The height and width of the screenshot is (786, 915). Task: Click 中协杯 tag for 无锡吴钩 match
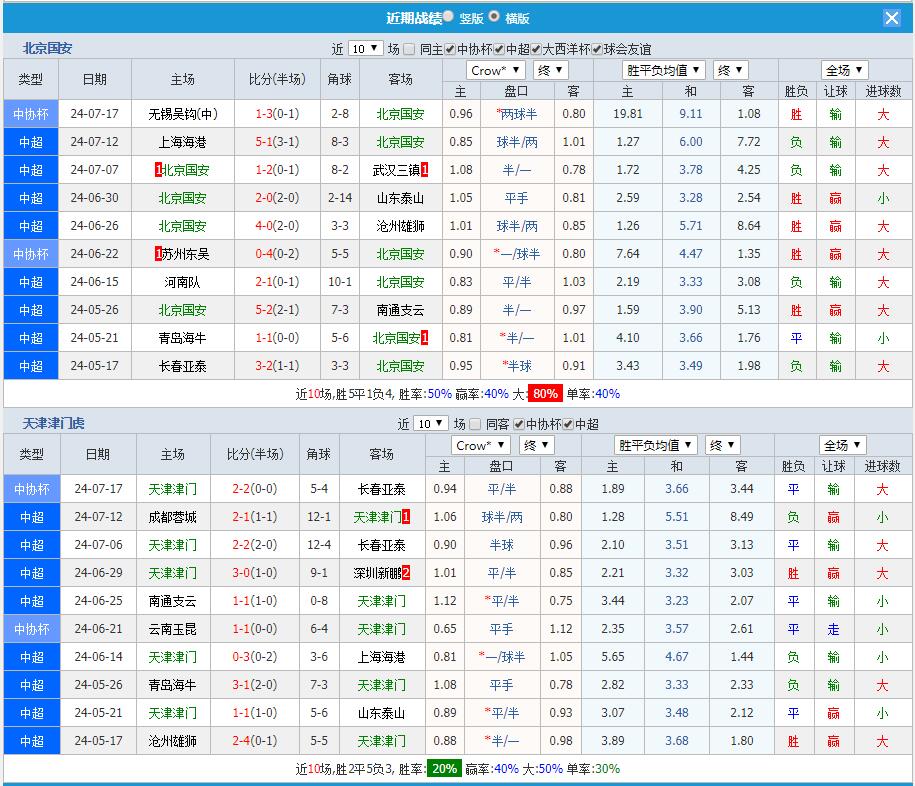coord(31,114)
